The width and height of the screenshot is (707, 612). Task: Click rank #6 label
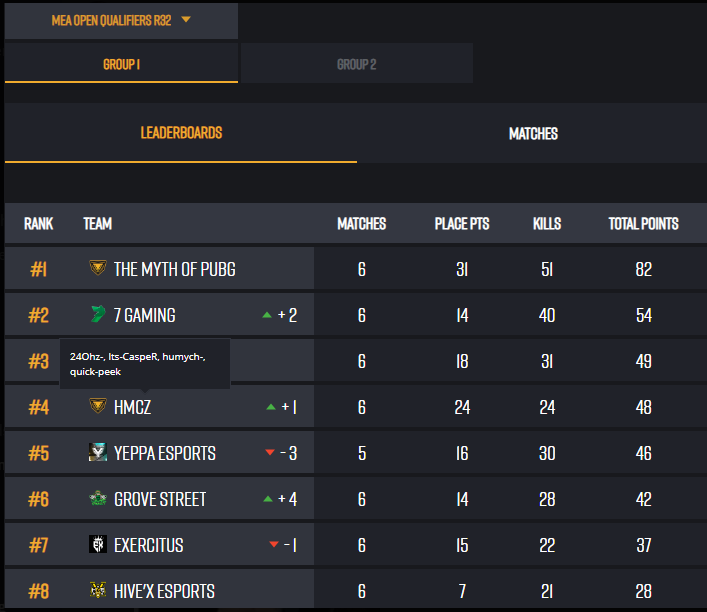point(38,499)
